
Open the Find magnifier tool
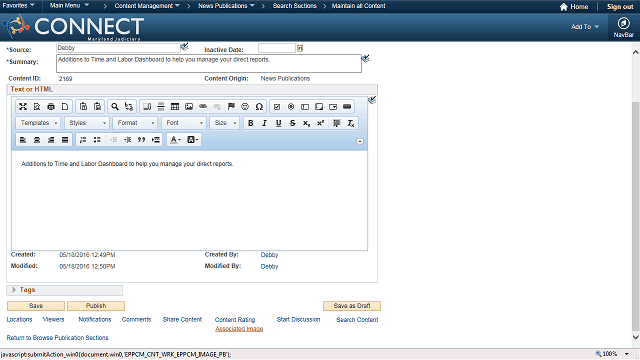115,107
